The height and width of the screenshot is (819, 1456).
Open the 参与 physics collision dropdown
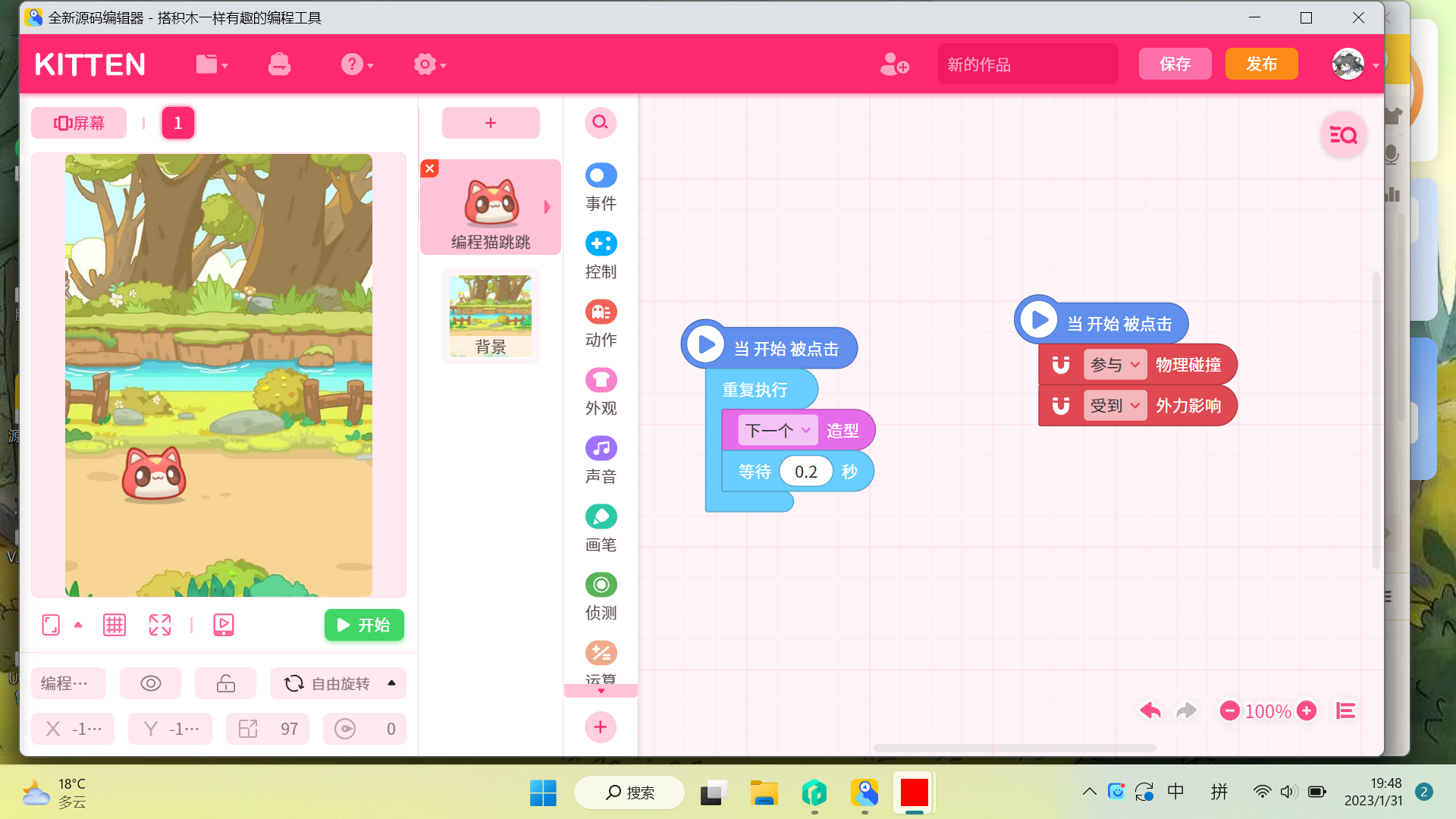pos(1115,365)
